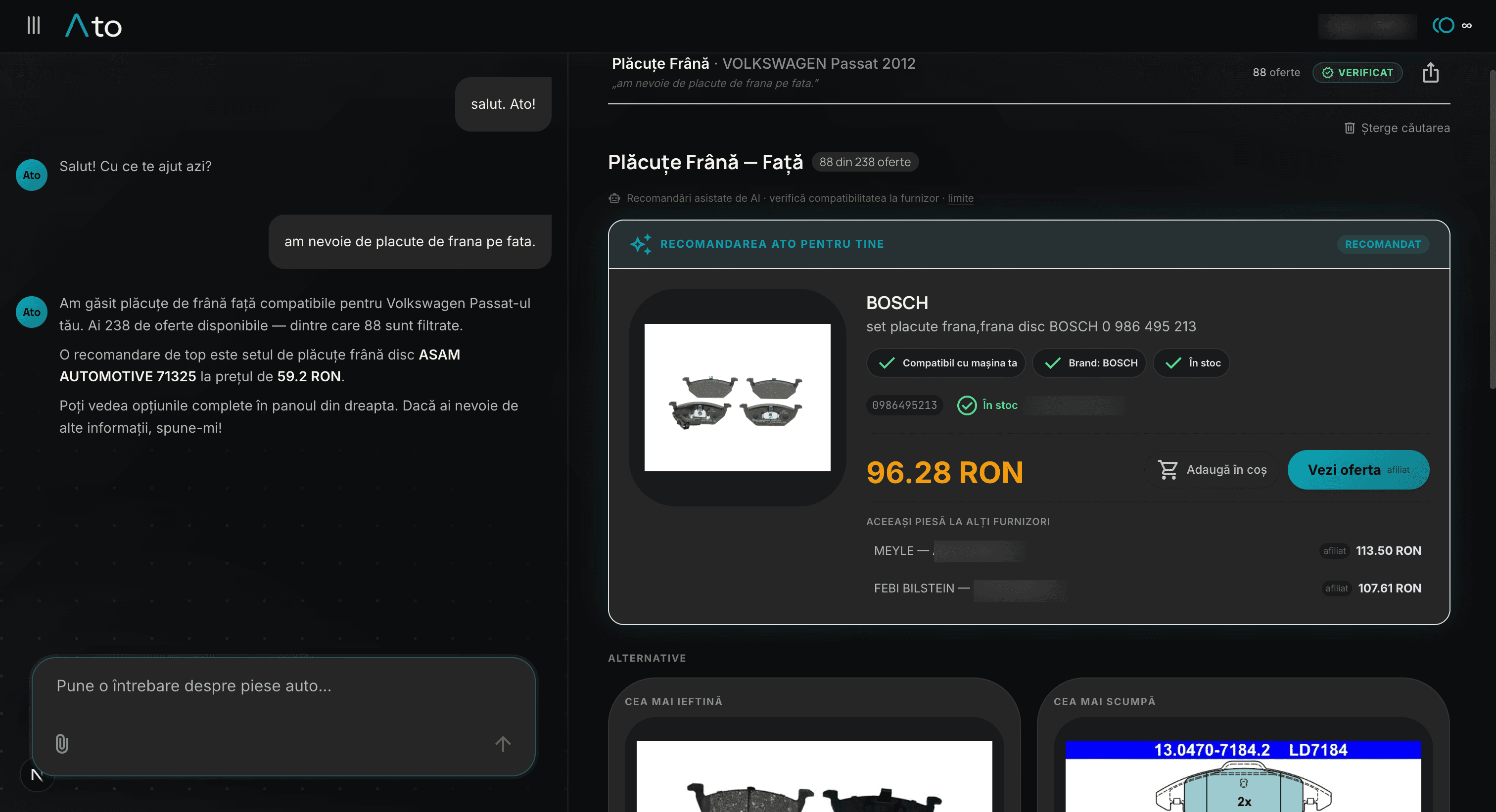Click ASAM AUTOMOTIVE 71325 in chat
Image resolution: width=1496 pixels, height=812 pixels.
pyautogui.click(x=260, y=365)
